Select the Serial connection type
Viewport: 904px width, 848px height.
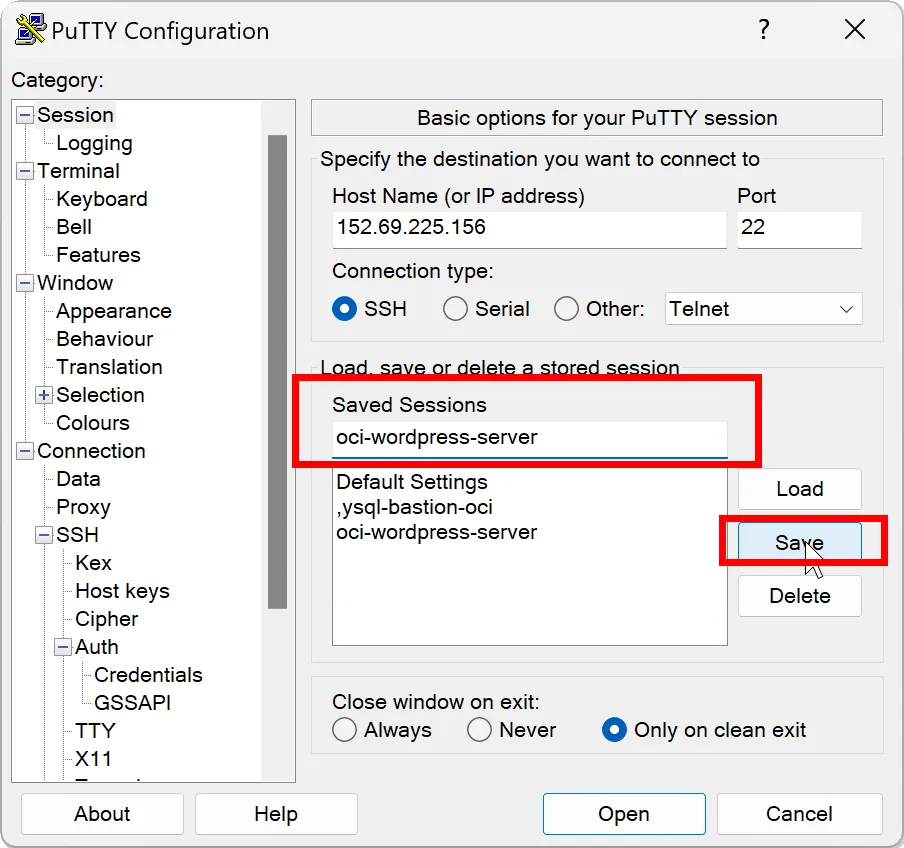[456, 309]
